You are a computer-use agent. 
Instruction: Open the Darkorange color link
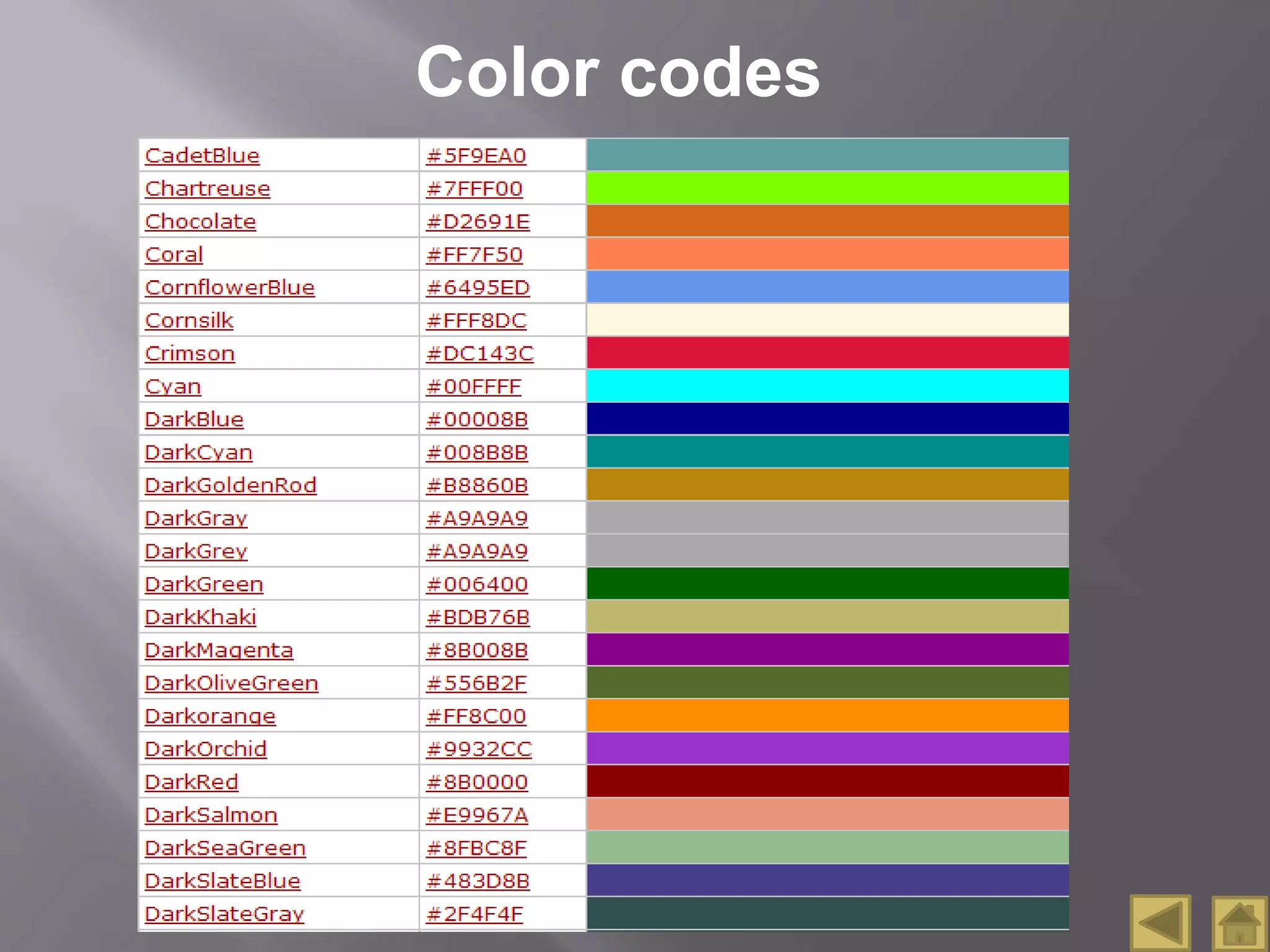tap(210, 716)
